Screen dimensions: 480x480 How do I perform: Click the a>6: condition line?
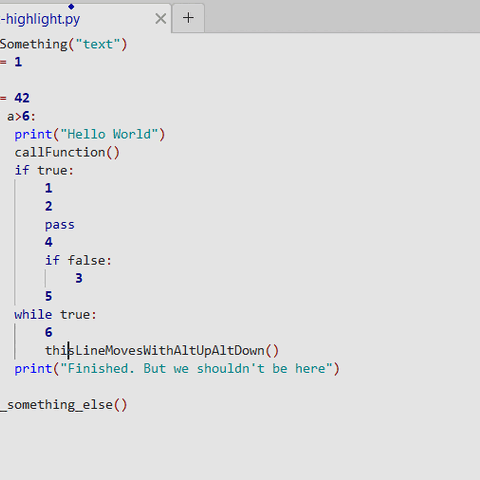tap(21, 116)
